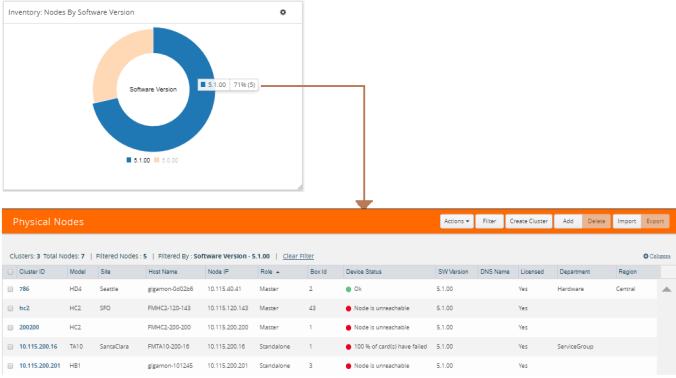Screen dimensions: 676x378
Task: Click the Hardware department cell
Action: pos(570,289)
